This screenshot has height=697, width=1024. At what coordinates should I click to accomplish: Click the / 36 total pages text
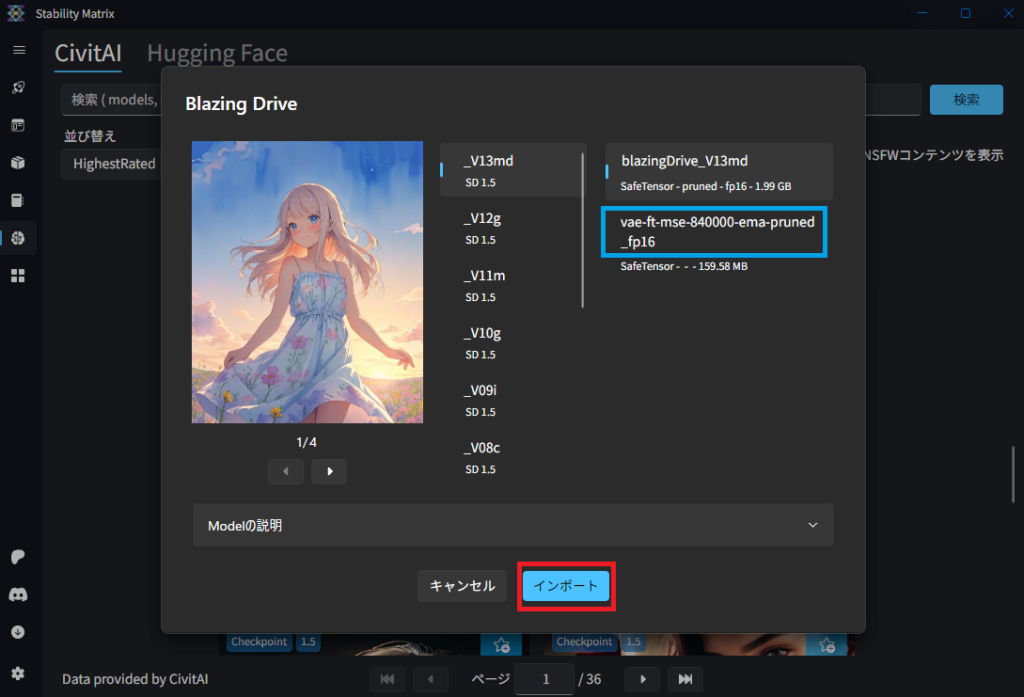pos(590,679)
